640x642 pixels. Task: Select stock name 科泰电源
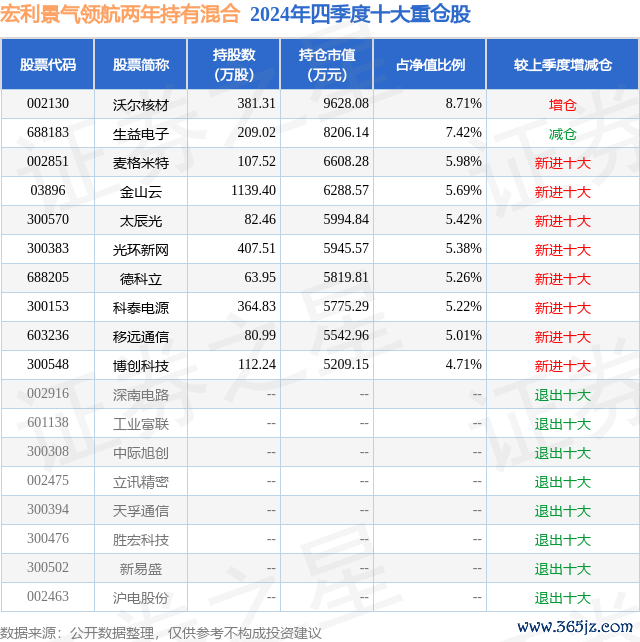[141, 308]
